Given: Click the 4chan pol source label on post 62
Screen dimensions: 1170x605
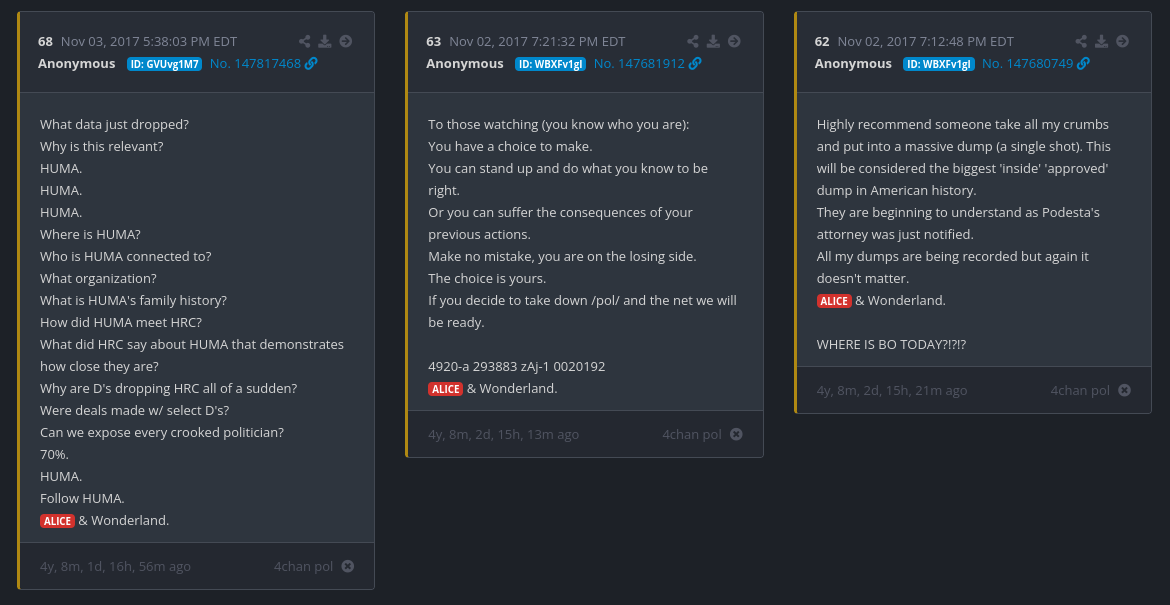Looking at the screenshot, I should pyautogui.click(x=1080, y=390).
